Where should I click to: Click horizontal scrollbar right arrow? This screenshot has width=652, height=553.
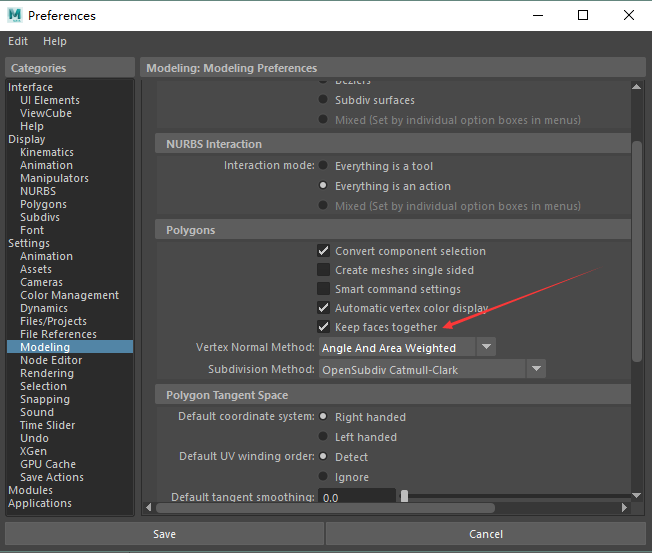tap(624, 508)
